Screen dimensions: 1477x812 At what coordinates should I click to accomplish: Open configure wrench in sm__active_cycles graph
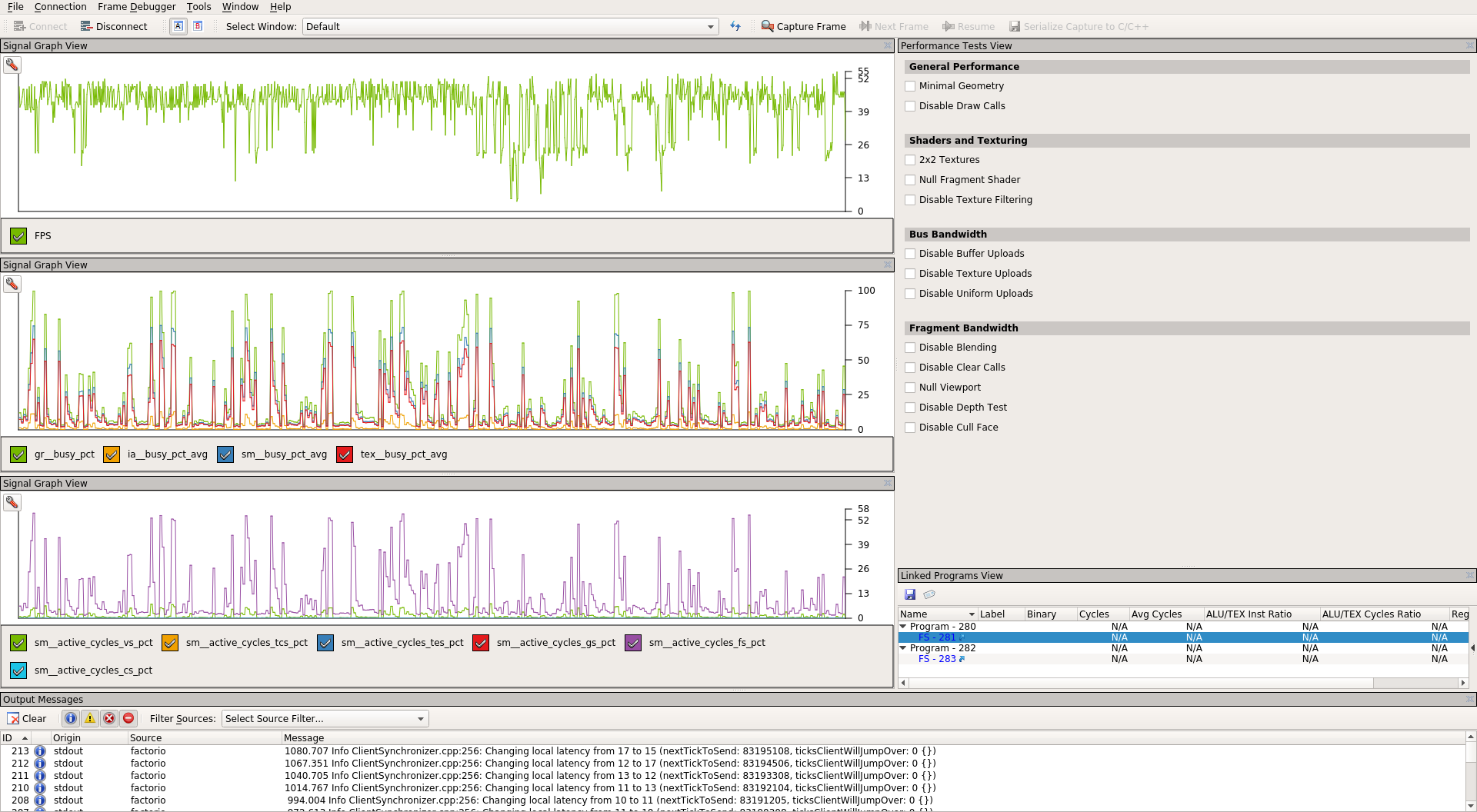coord(12,502)
